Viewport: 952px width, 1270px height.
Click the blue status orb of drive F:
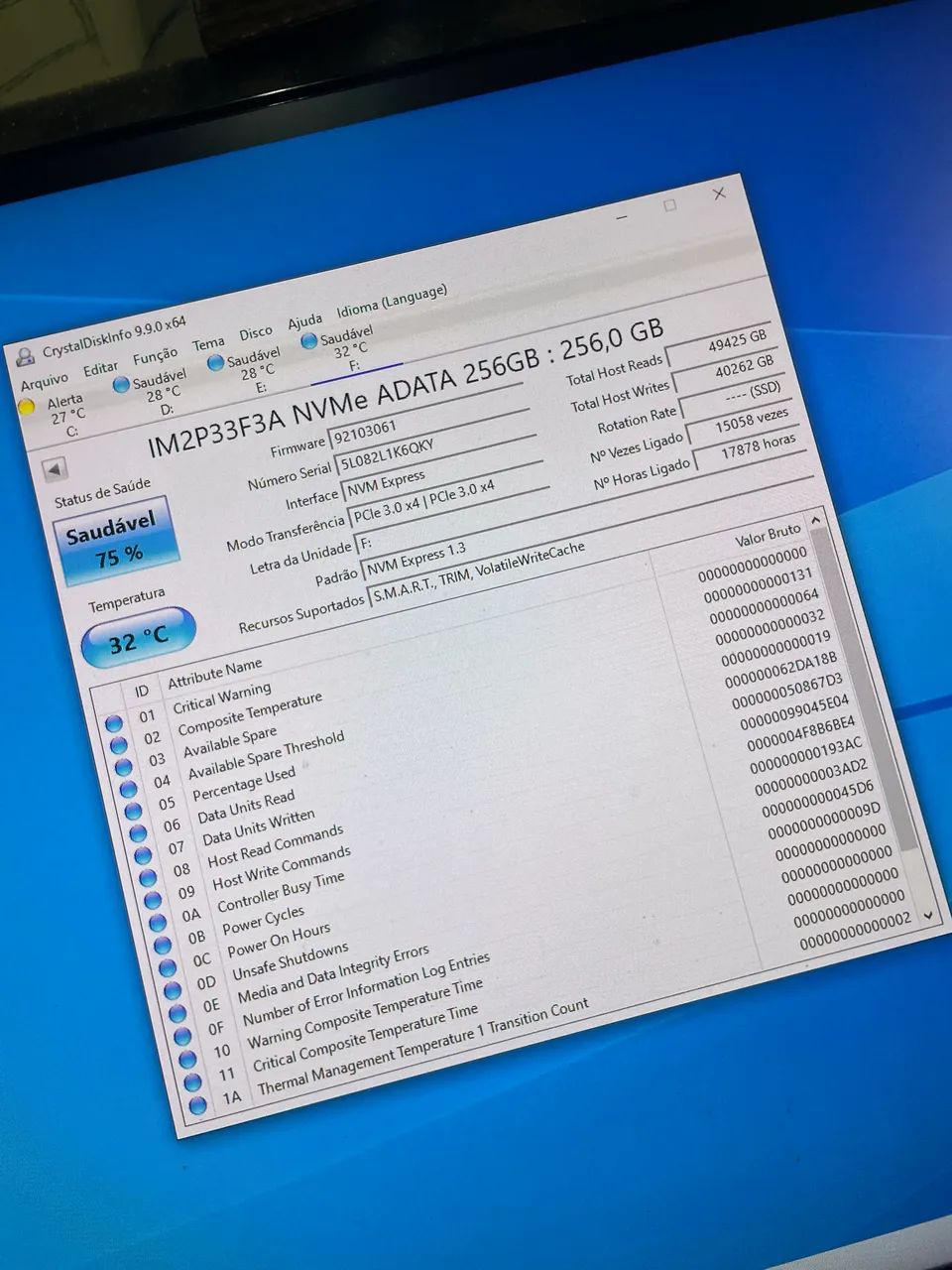point(308,341)
